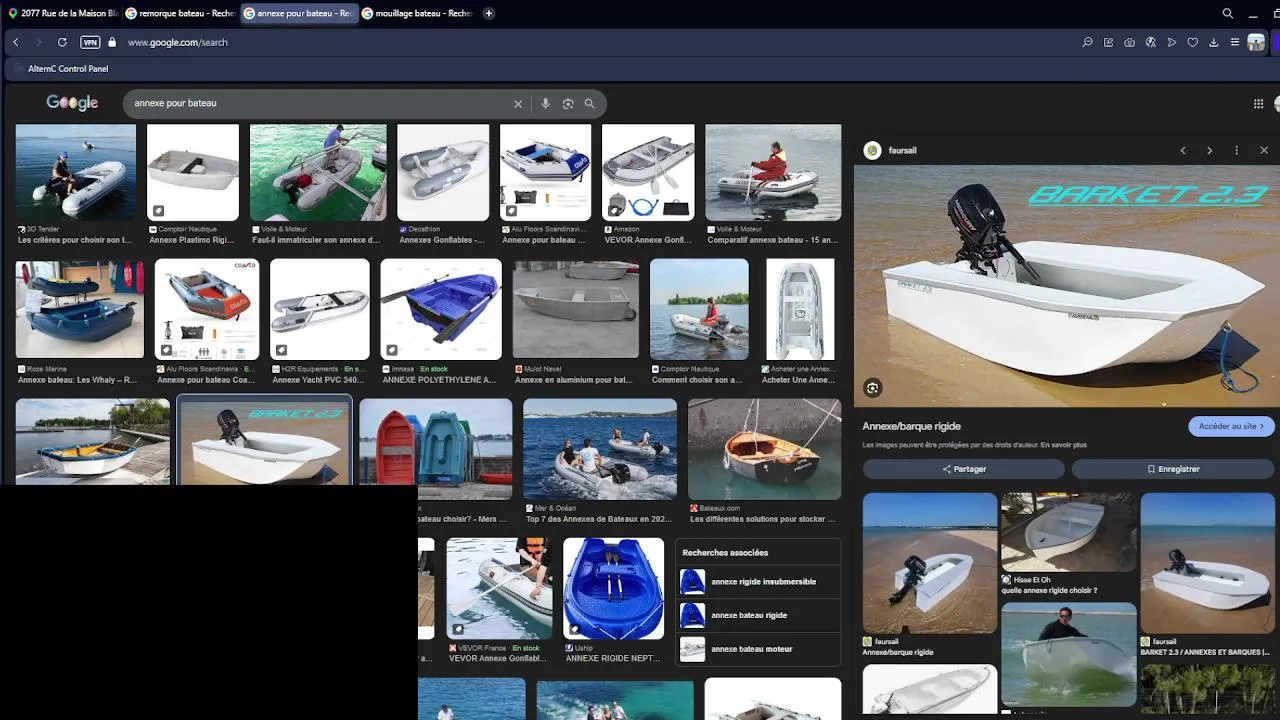Open AlternC Control Panel bookmark

[x=61, y=69]
